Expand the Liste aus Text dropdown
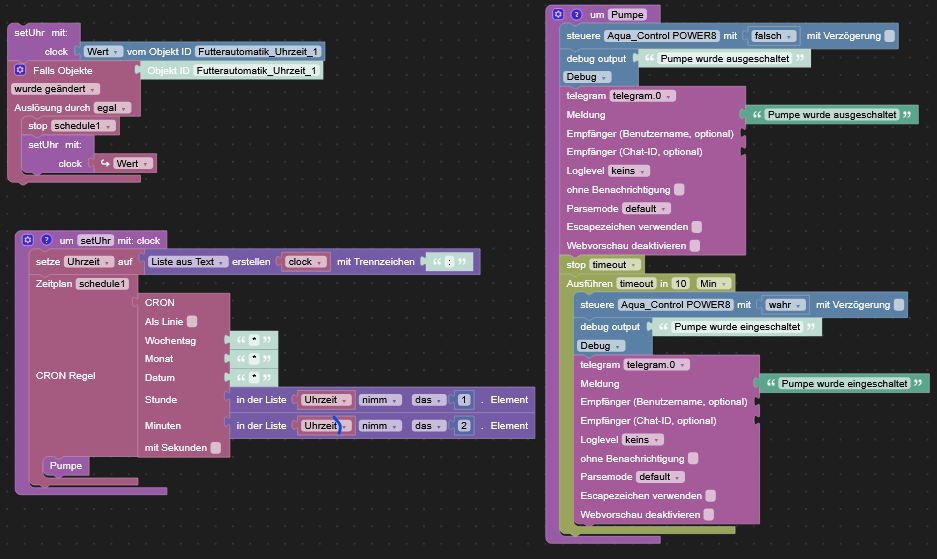The height and width of the screenshot is (559, 937). pos(188,262)
